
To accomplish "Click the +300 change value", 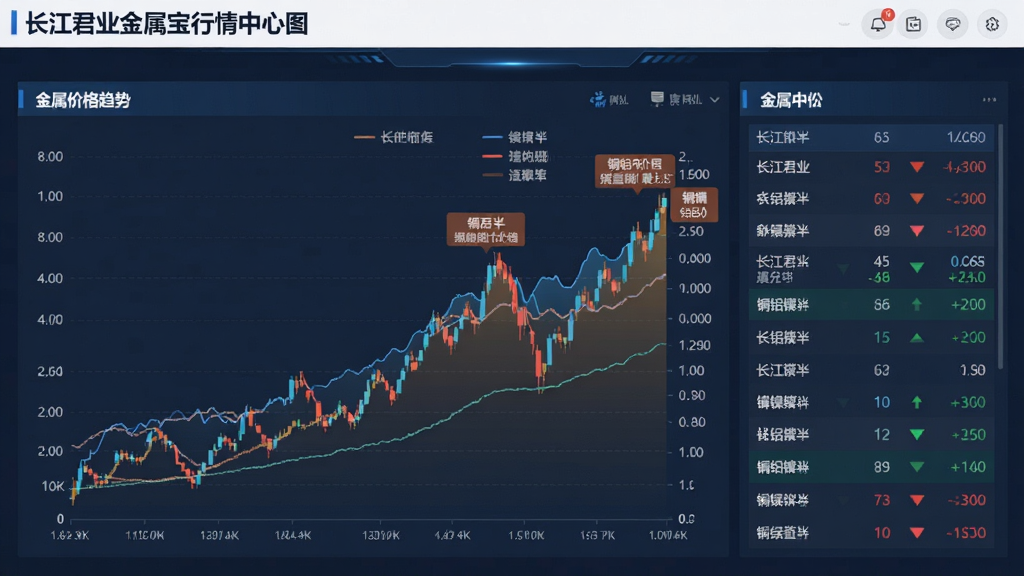I will tap(968, 402).
